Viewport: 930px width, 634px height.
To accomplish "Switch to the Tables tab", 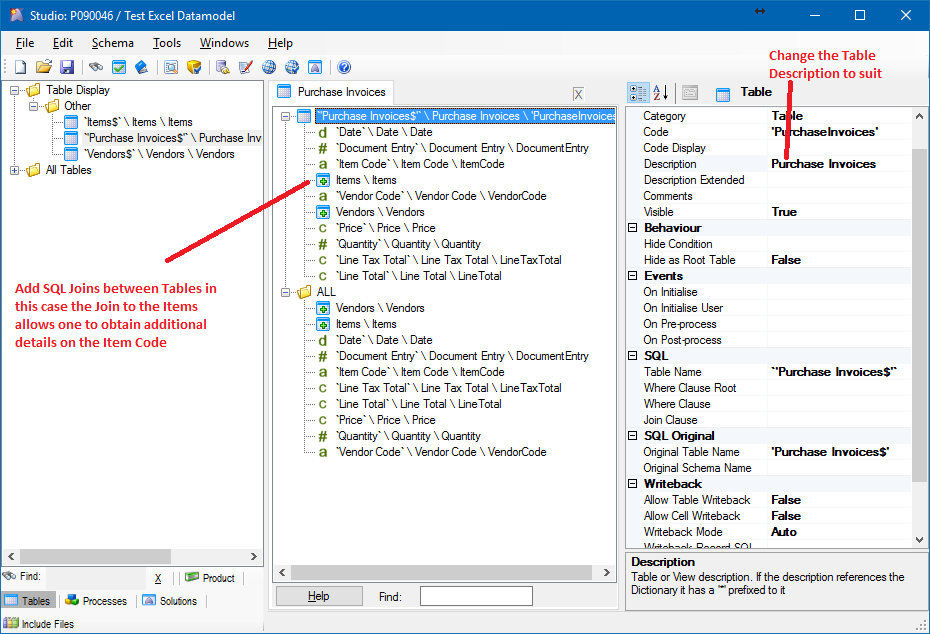I will pyautogui.click(x=28, y=601).
